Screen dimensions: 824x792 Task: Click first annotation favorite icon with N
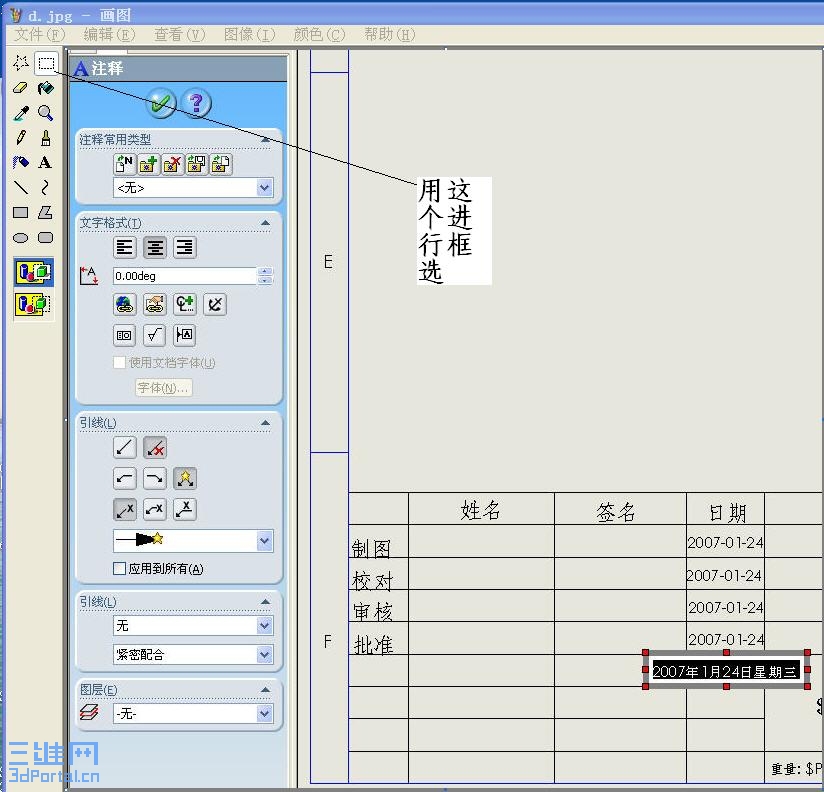[124, 164]
